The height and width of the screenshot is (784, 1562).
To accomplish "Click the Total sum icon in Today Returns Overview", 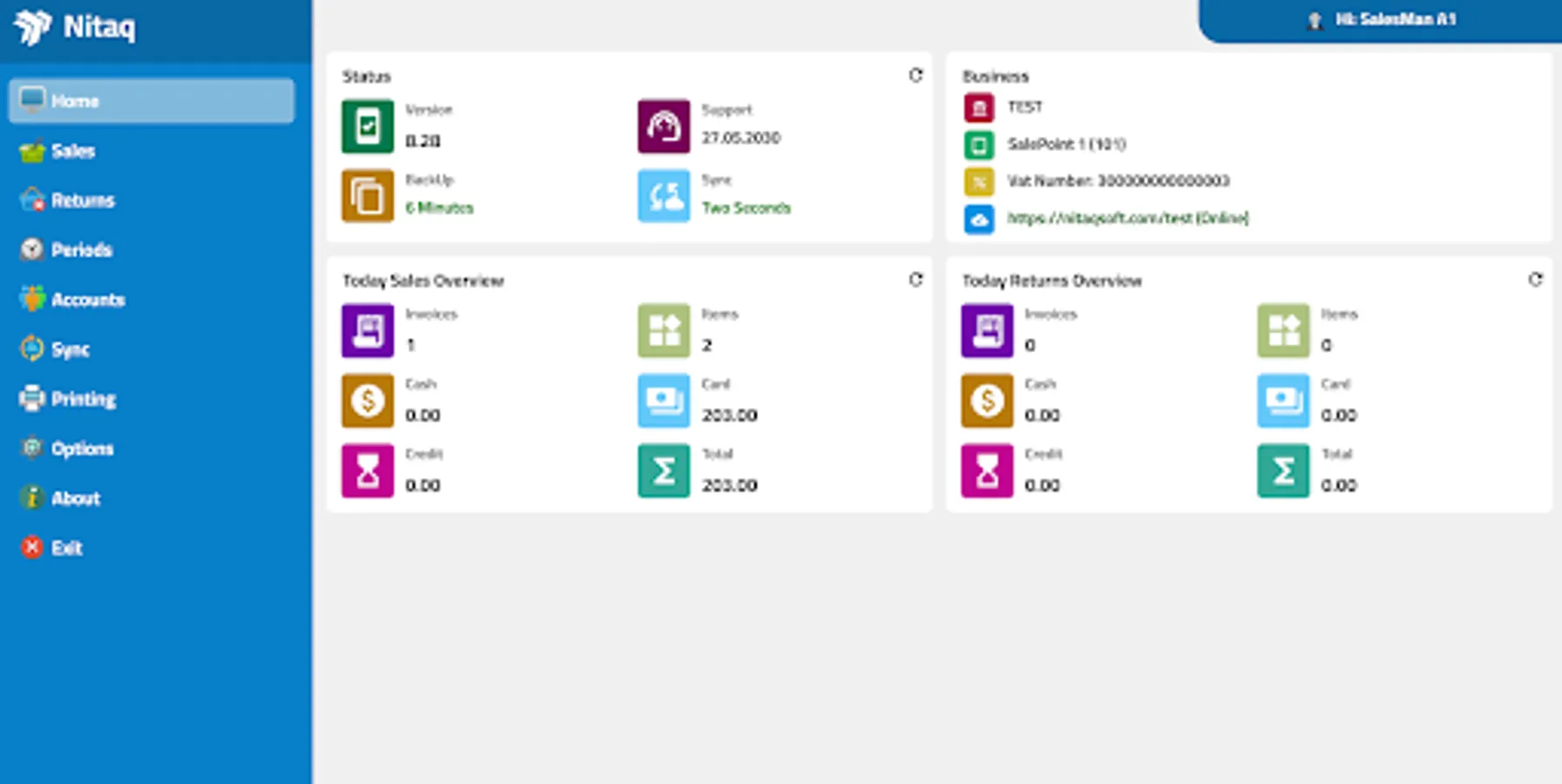I will 1282,470.
